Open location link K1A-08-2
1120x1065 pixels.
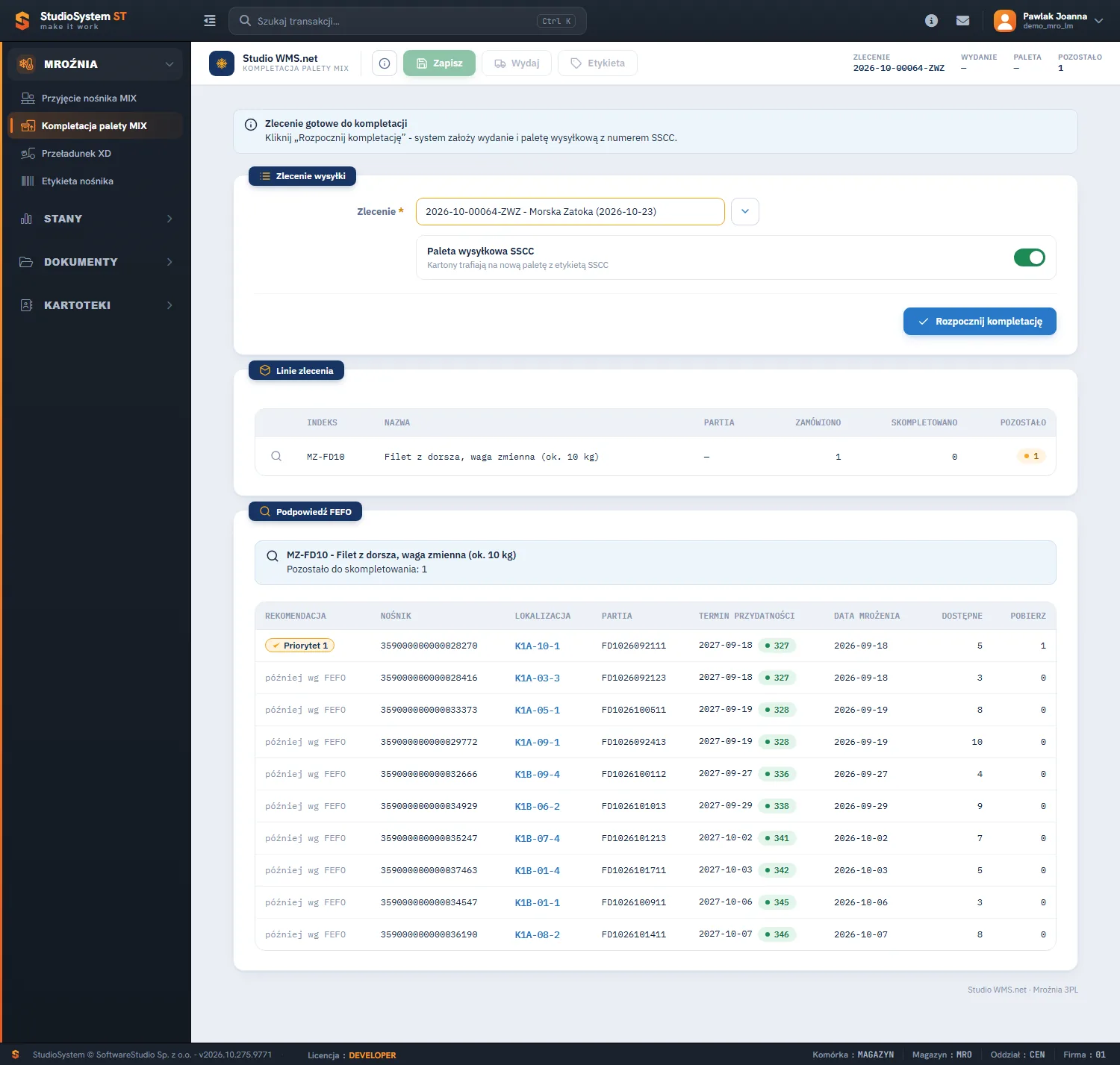tap(538, 935)
